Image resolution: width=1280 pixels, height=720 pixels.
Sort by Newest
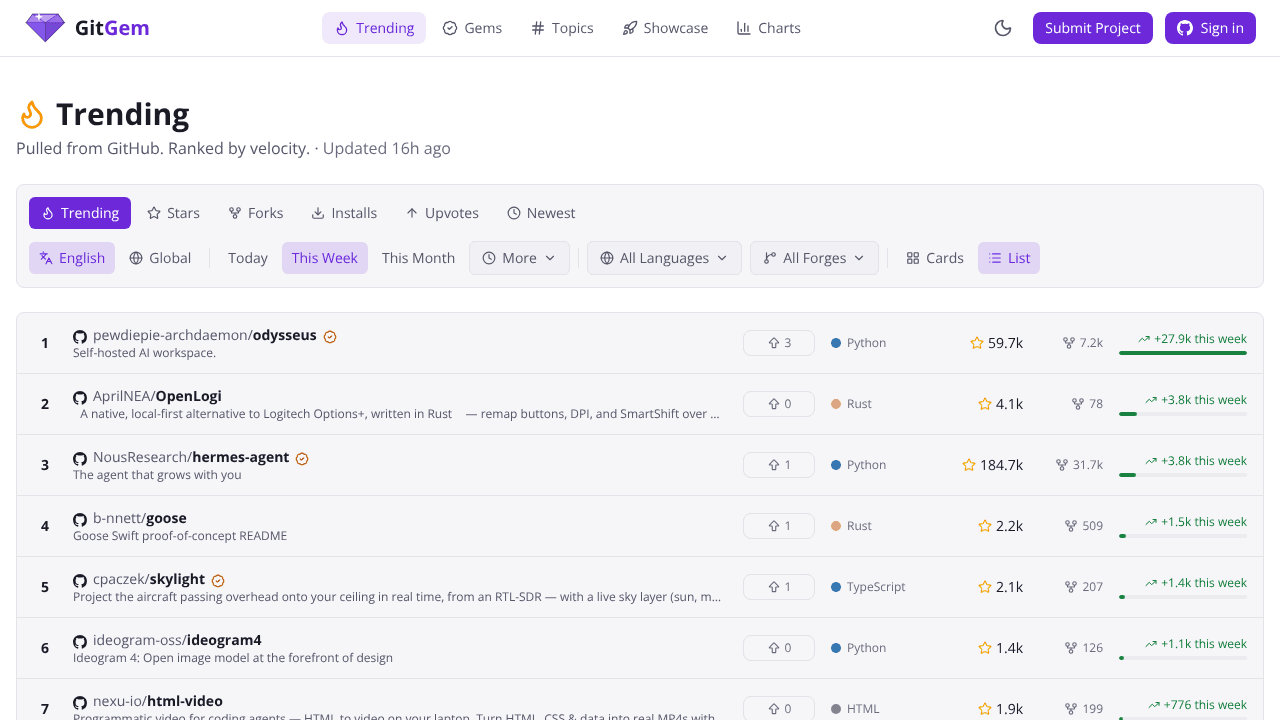pos(541,213)
